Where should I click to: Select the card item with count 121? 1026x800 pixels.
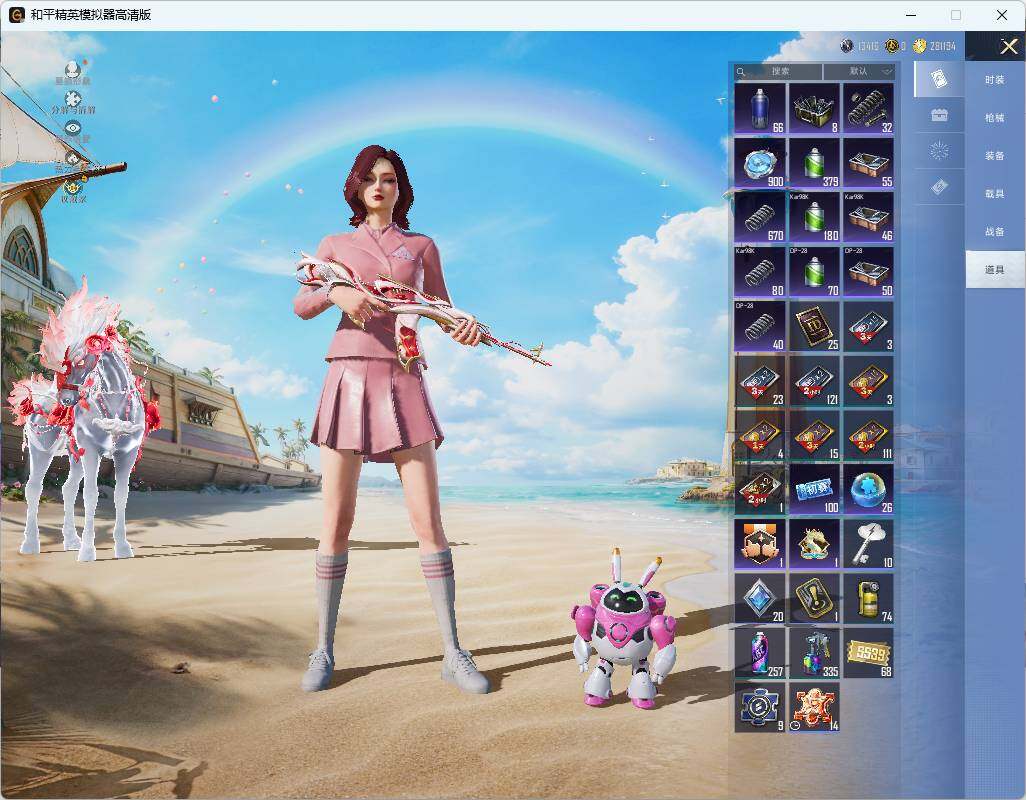tap(814, 381)
